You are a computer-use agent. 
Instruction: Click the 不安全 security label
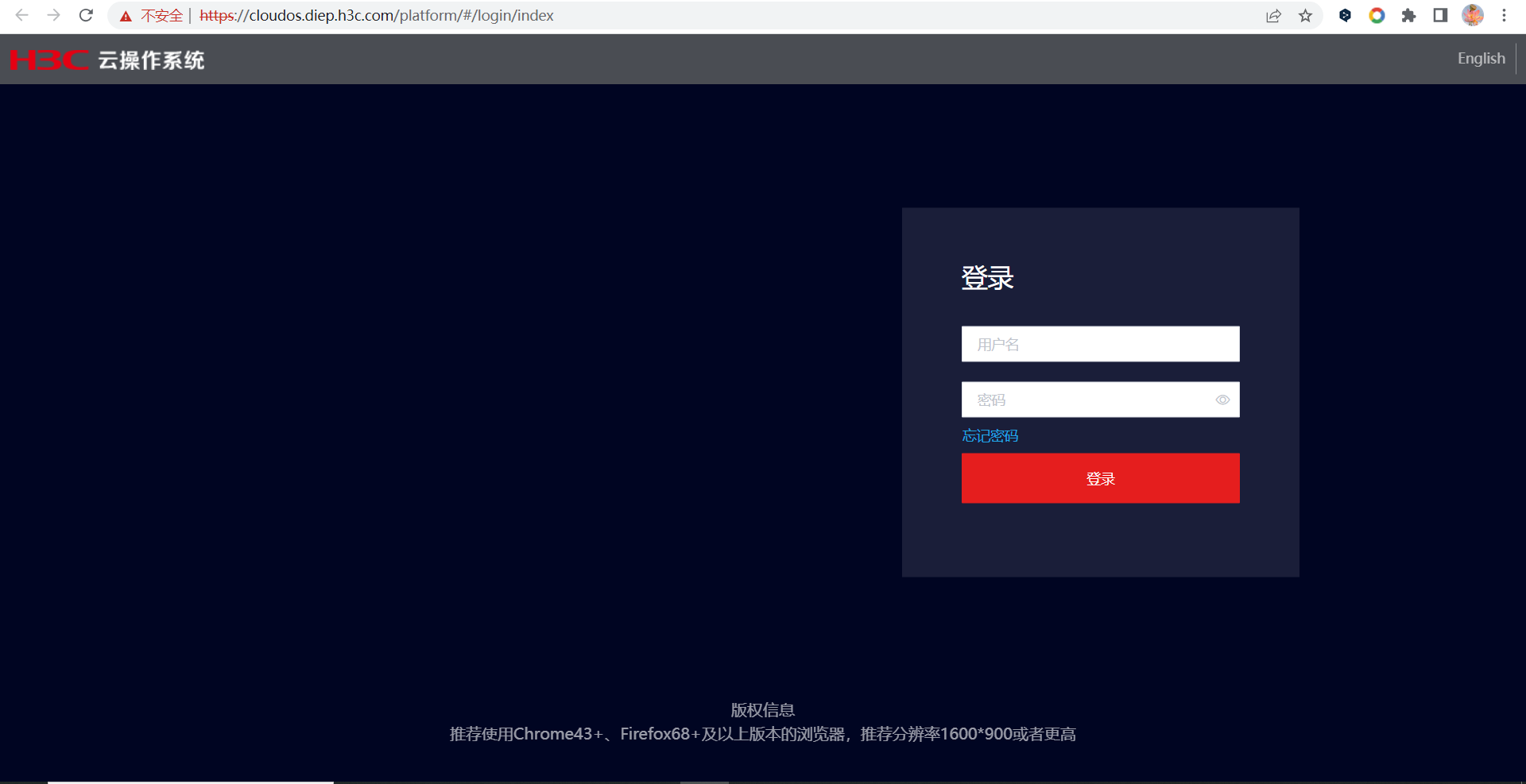162,15
